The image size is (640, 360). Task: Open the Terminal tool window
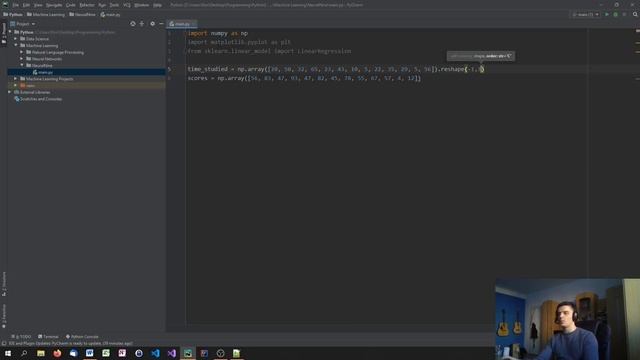click(48, 337)
